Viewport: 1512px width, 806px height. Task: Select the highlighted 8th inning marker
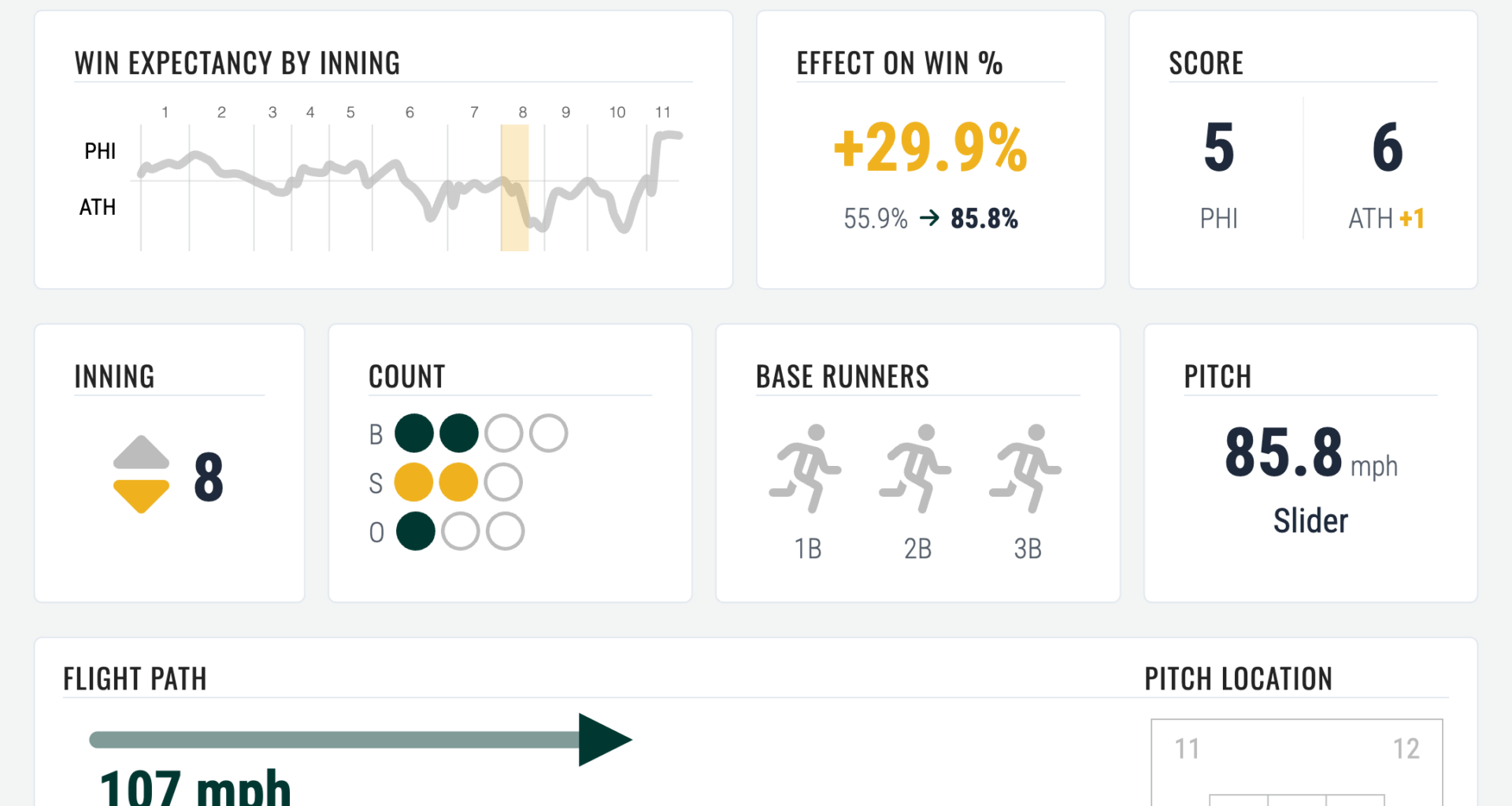(x=515, y=189)
